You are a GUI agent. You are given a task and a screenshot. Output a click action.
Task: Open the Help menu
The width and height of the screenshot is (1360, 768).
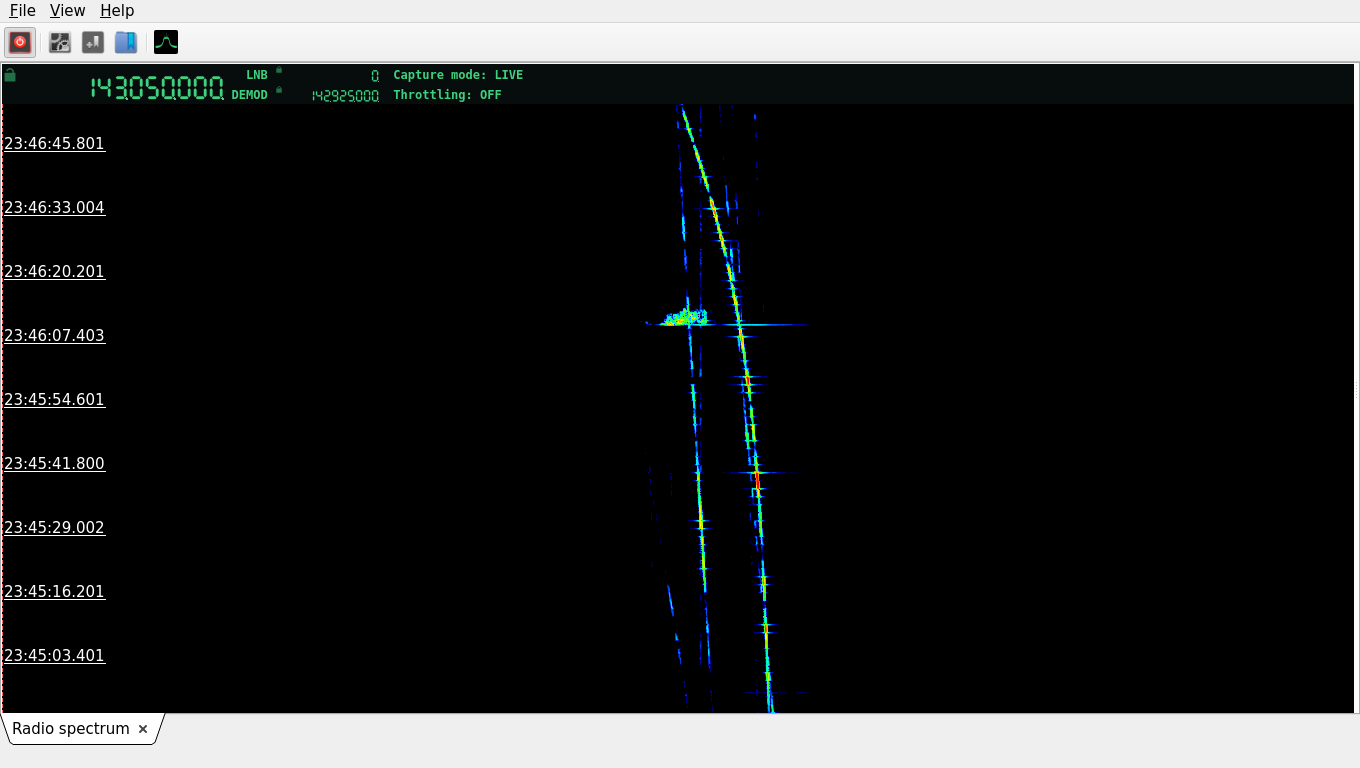[x=117, y=10]
